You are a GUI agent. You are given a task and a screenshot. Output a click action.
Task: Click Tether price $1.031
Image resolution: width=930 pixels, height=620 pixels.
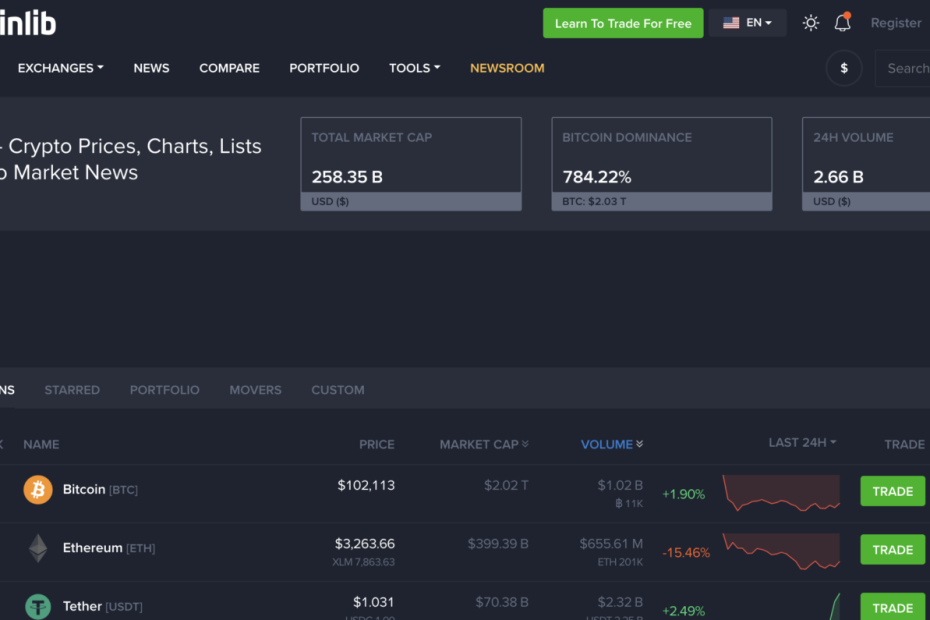(374, 602)
